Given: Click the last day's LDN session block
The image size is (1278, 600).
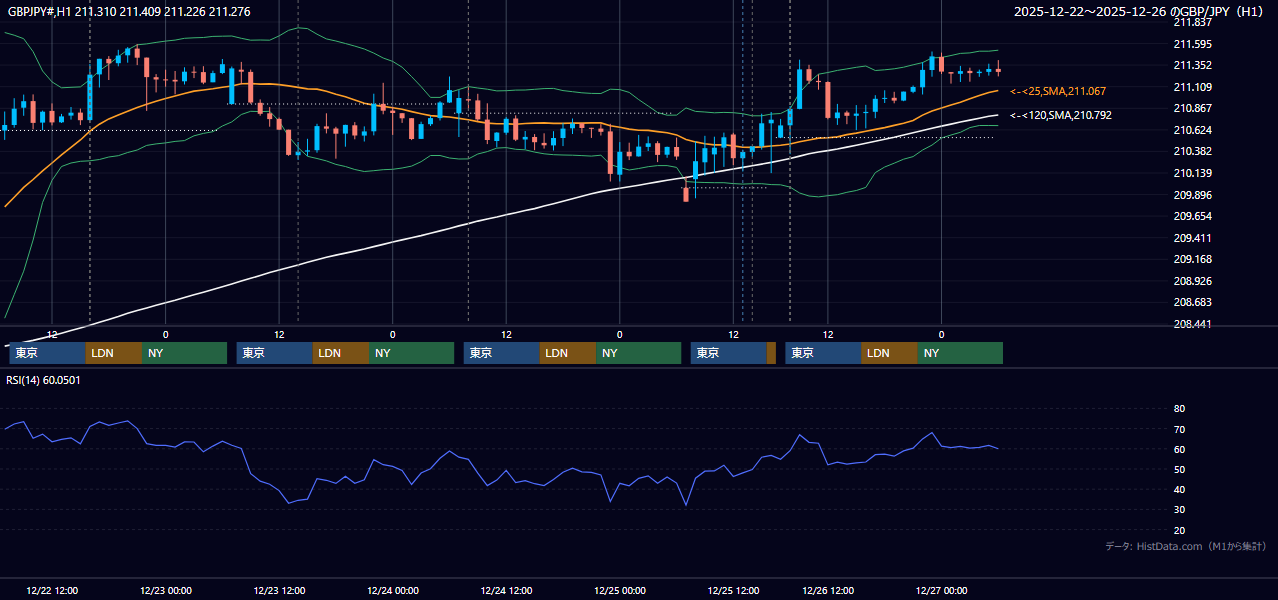Looking at the screenshot, I should 889,353.
